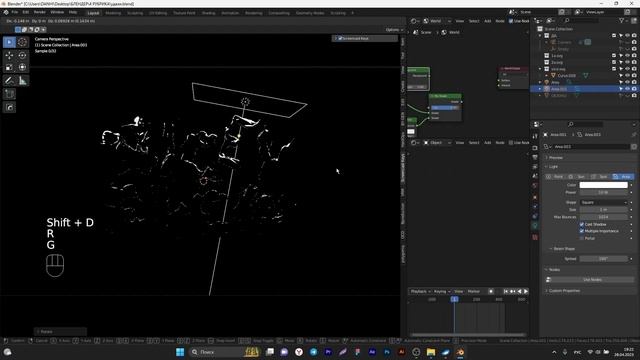Click the Blender logo menu icon

click(x=6, y=13)
